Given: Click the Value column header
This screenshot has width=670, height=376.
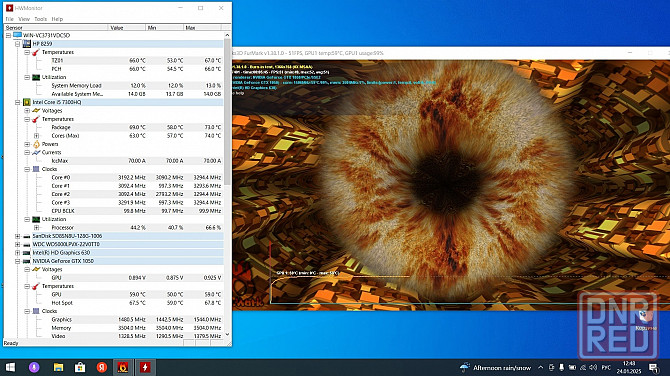Looking at the screenshot, I should [127, 28].
